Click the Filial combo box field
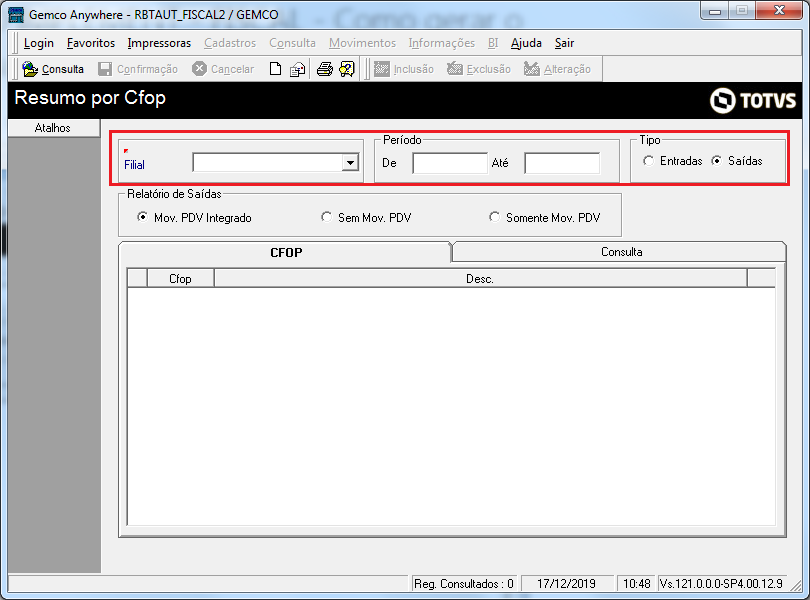The image size is (810, 600). (275, 163)
